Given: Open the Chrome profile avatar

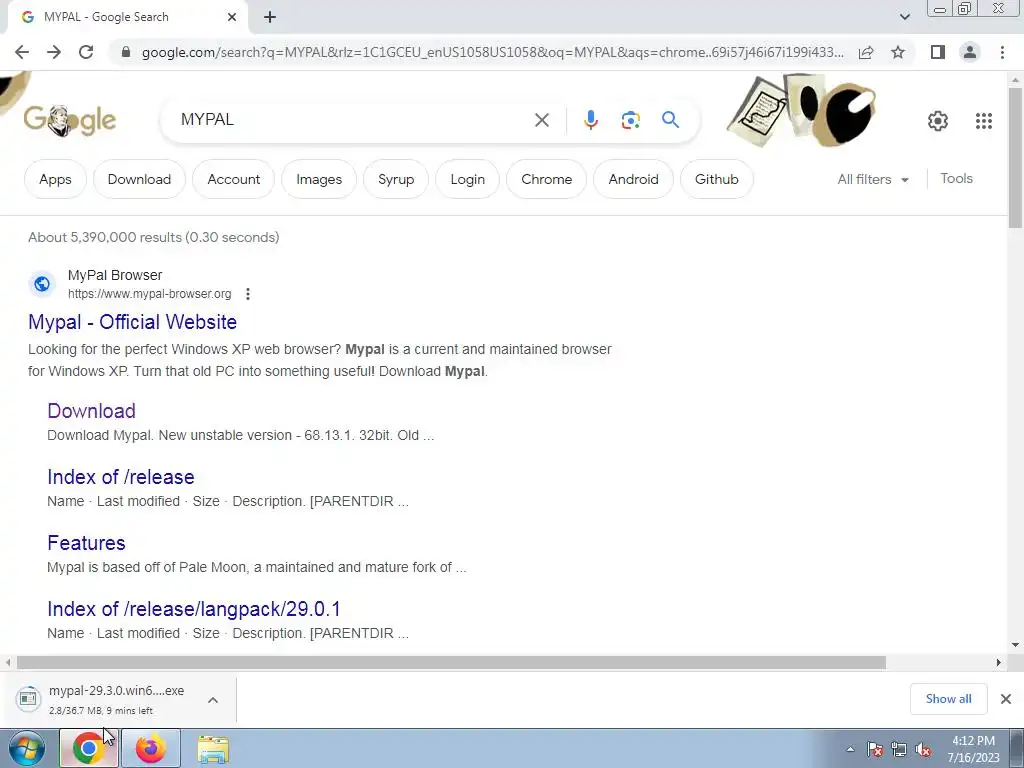Looking at the screenshot, I should click(x=970, y=52).
